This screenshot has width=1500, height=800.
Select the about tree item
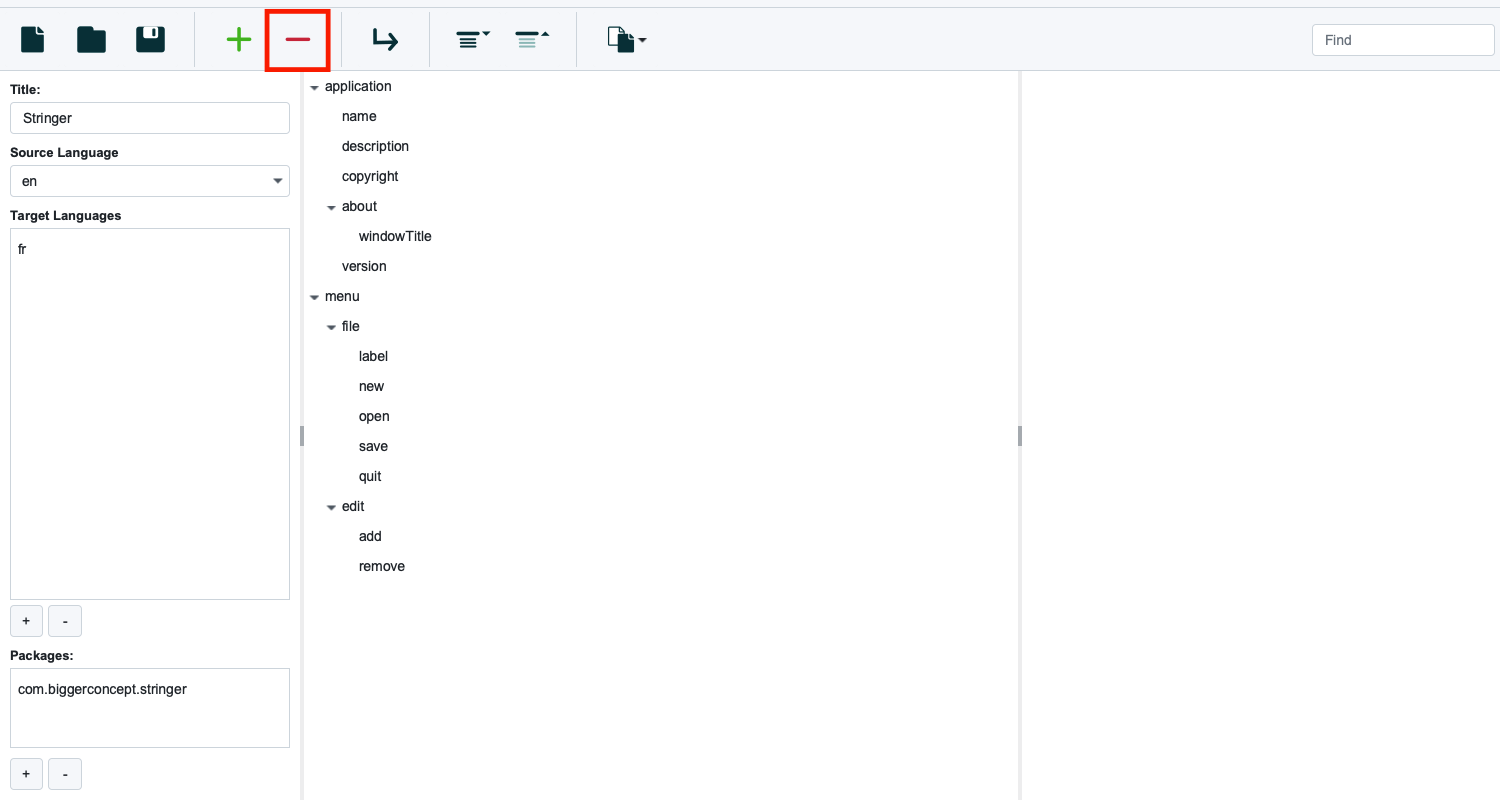pyautogui.click(x=359, y=206)
